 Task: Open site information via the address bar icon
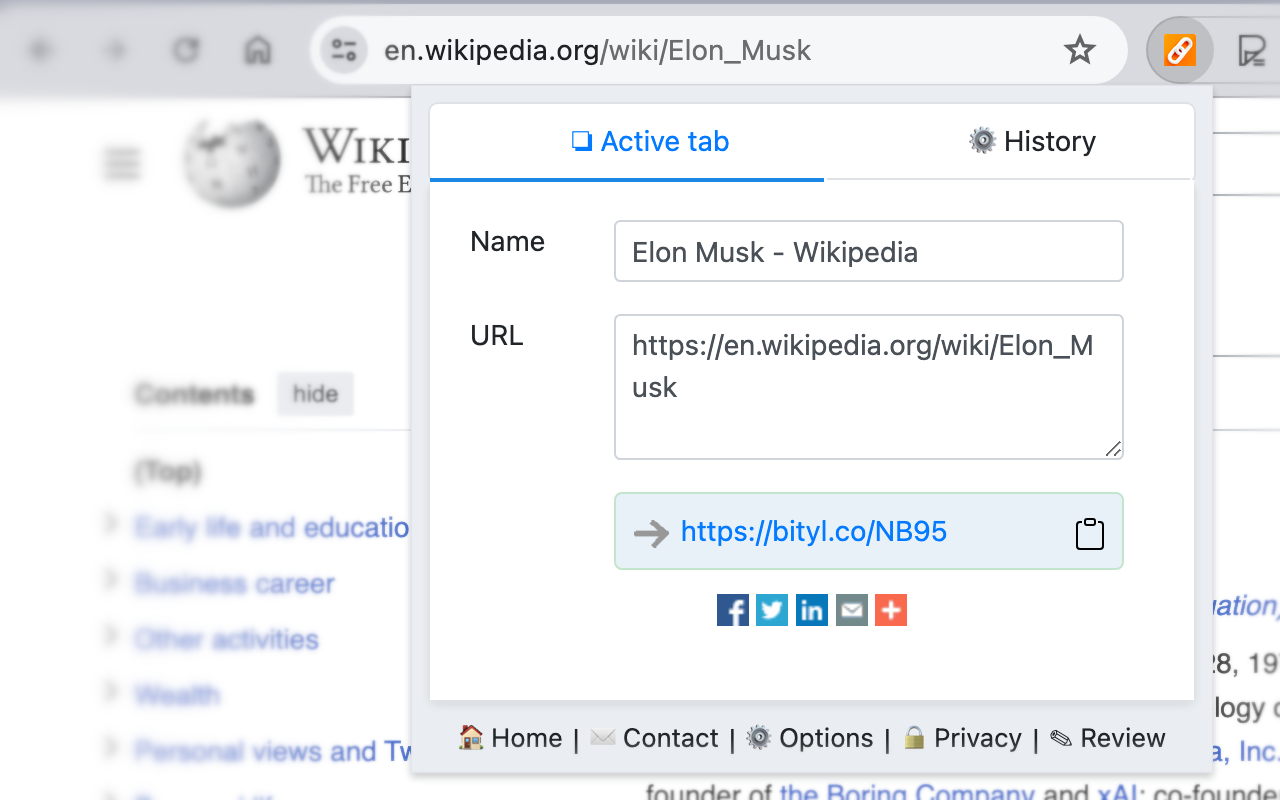click(343, 49)
